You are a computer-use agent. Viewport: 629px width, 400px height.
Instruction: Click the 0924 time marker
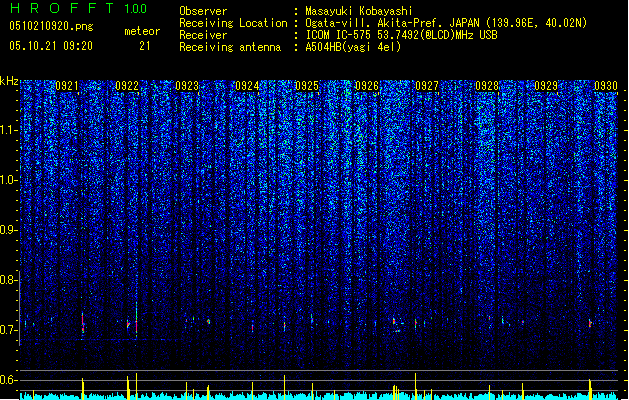coord(247,86)
